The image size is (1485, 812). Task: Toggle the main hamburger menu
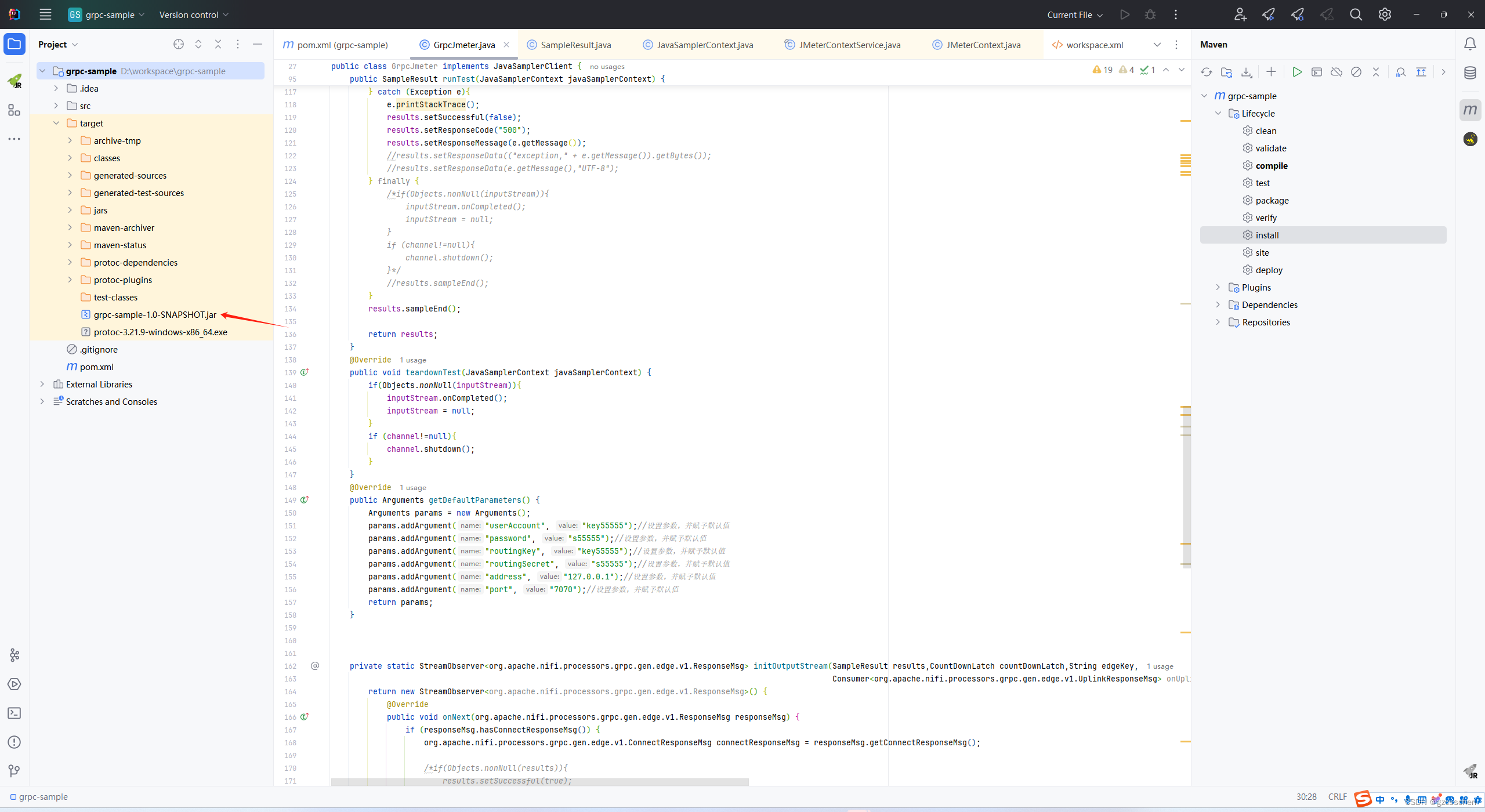click(45, 14)
